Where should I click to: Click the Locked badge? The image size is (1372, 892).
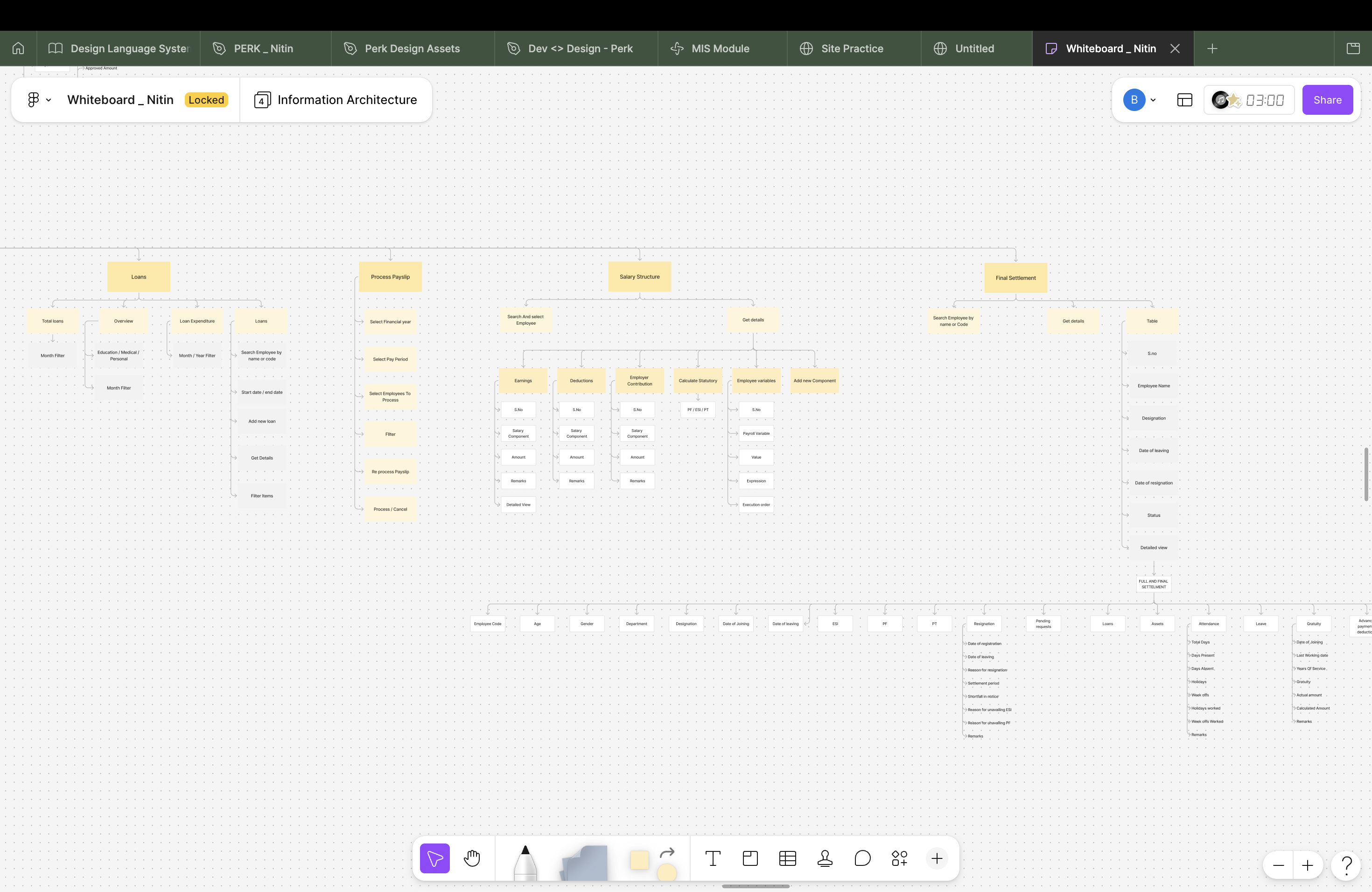click(x=206, y=100)
